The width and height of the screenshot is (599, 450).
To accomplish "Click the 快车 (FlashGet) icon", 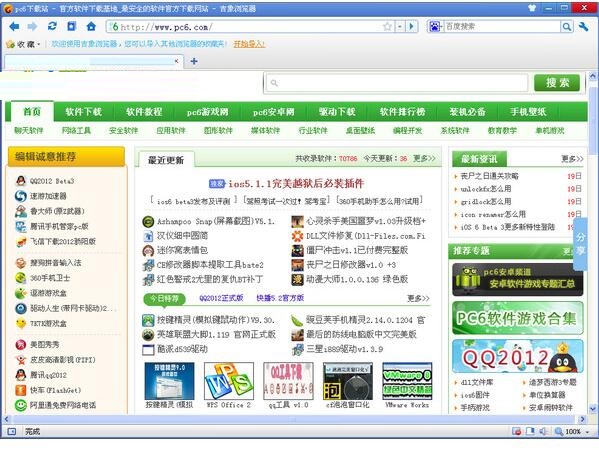I will (21, 390).
